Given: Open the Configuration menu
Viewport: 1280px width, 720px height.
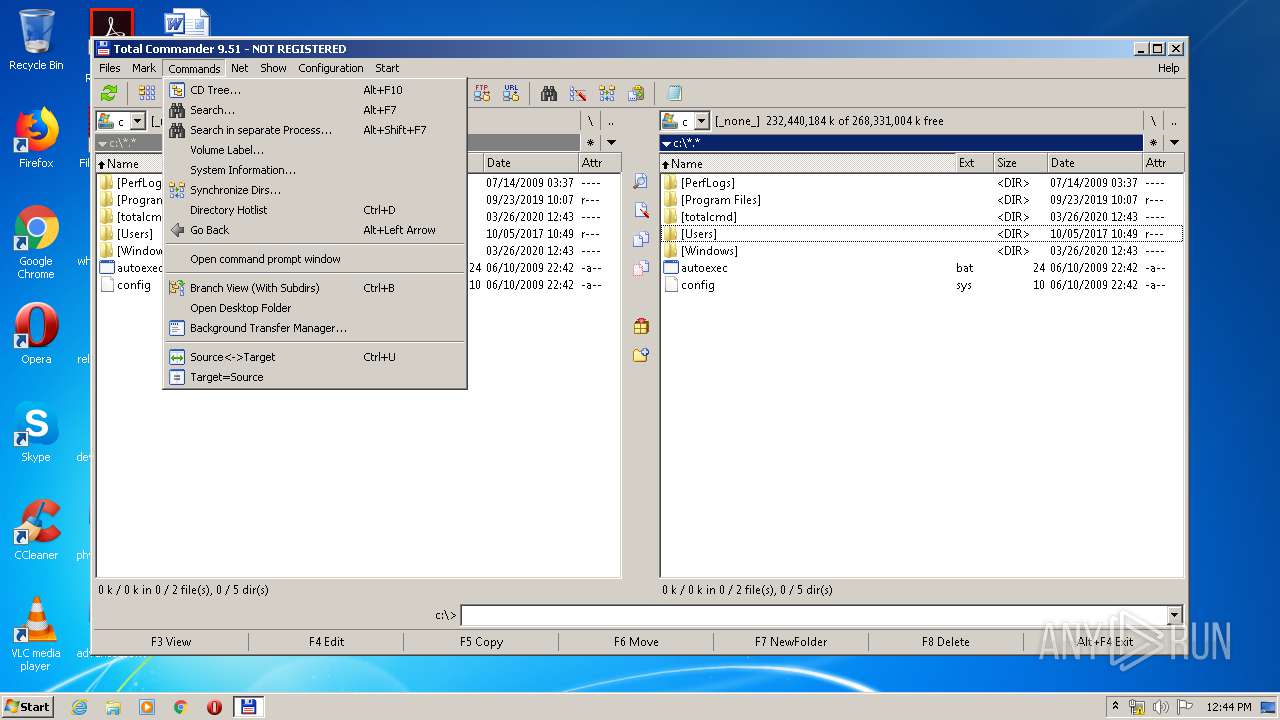Looking at the screenshot, I should (331, 68).
